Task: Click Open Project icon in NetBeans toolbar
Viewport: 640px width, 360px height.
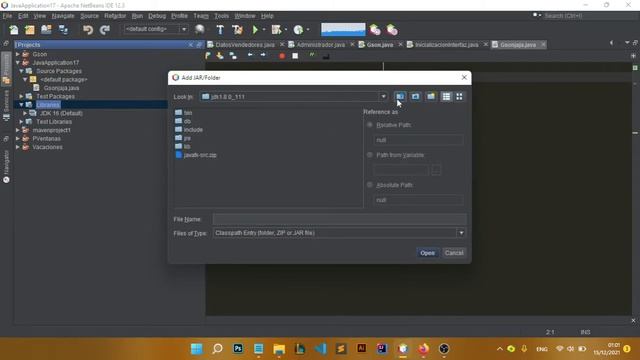Action: pyautogui.click(x=46, y=30)
